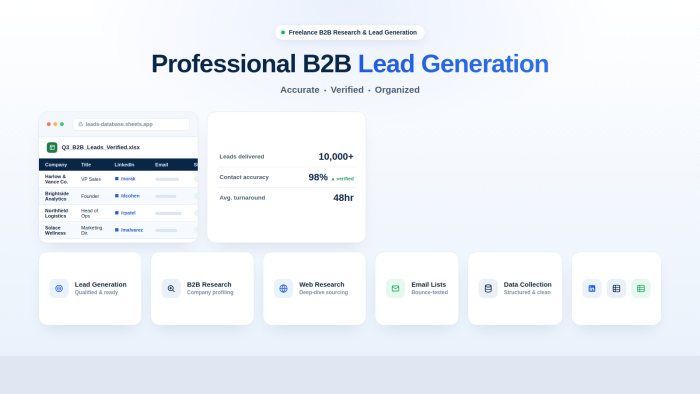Select the Solace Wellness cell
This screenshot has height=394, width=700.
(55, 230)
